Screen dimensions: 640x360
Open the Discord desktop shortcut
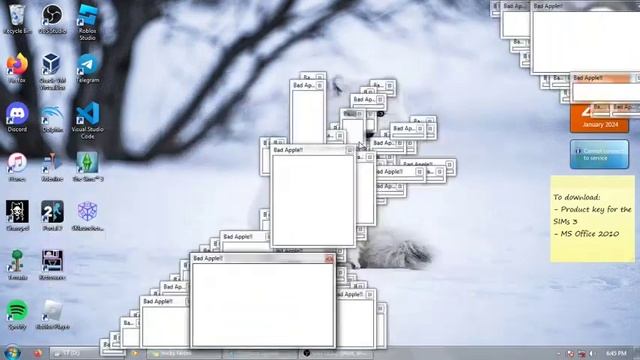coord(17,117)
